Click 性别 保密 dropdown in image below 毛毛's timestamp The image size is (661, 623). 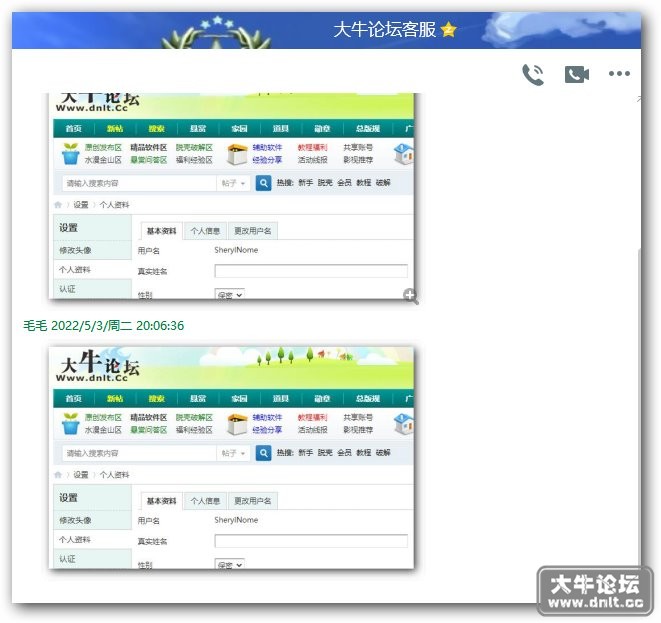(229, 564)
